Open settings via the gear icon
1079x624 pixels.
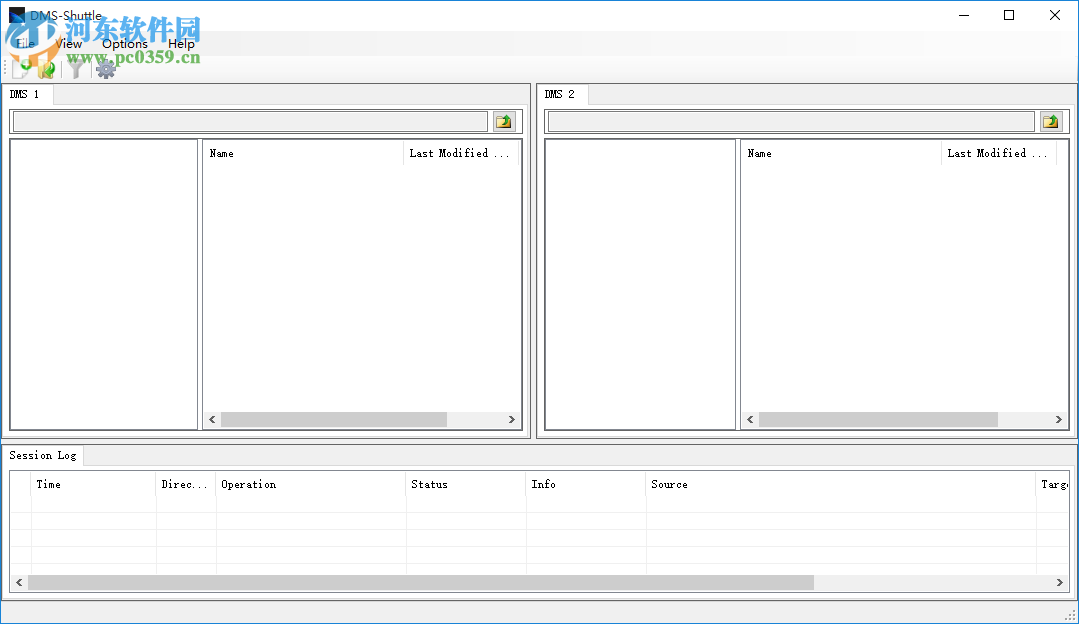pyautogui.click(x=105, y=68)
